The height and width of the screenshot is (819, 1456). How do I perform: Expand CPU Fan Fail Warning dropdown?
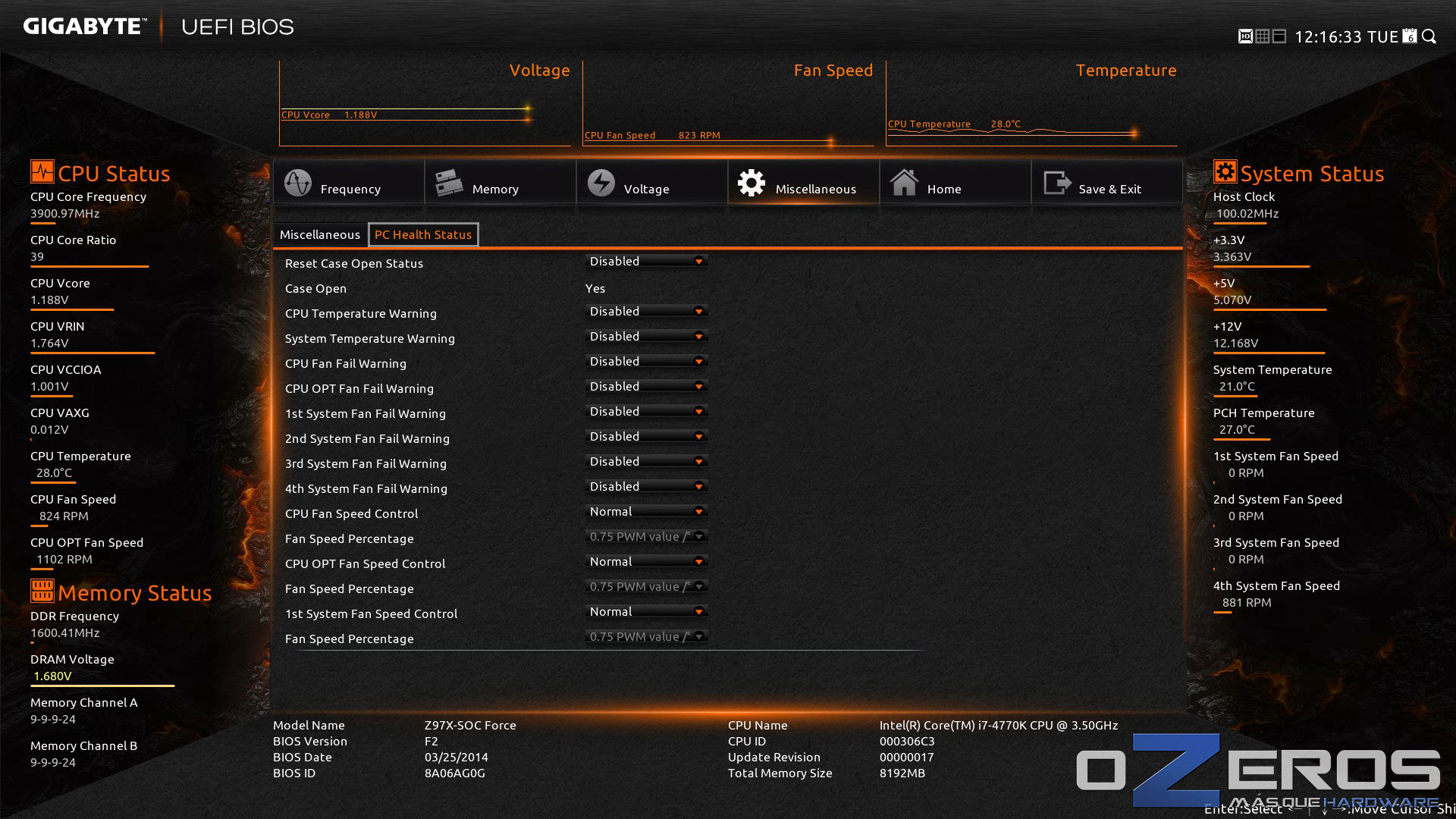[647, 361]
